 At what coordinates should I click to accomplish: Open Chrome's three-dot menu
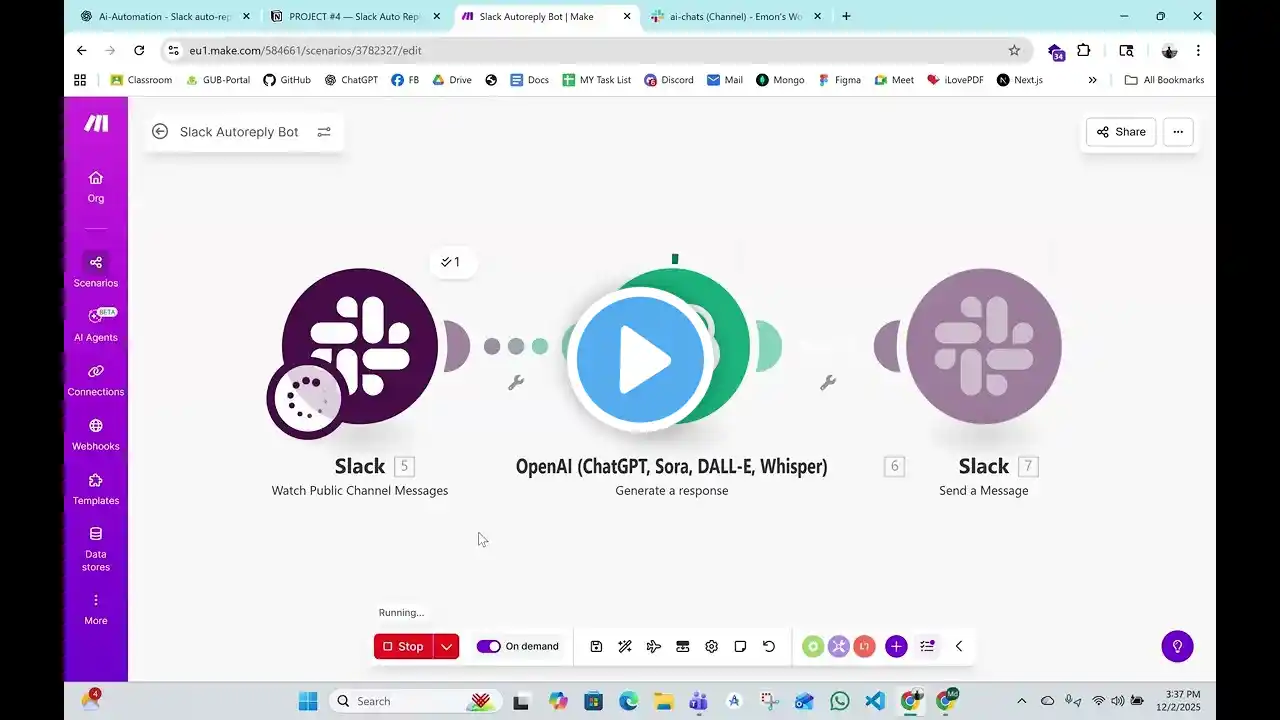[x=1198, y=50]
